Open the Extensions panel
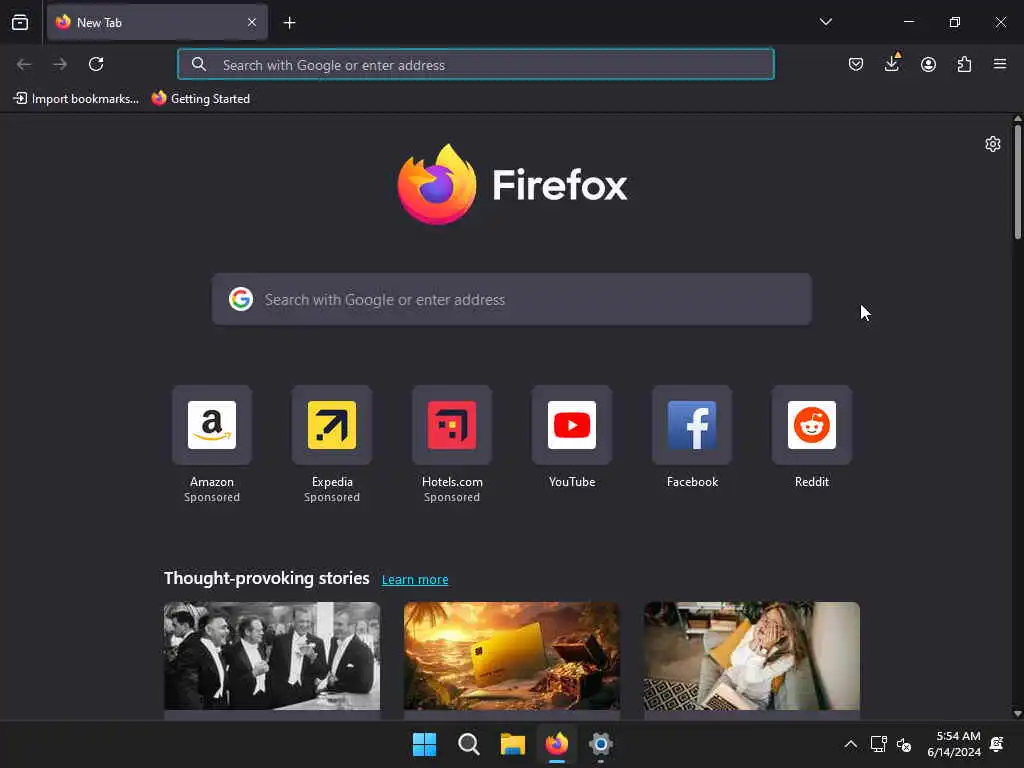This screenshot has width=1024, height=768. (964, 64)
